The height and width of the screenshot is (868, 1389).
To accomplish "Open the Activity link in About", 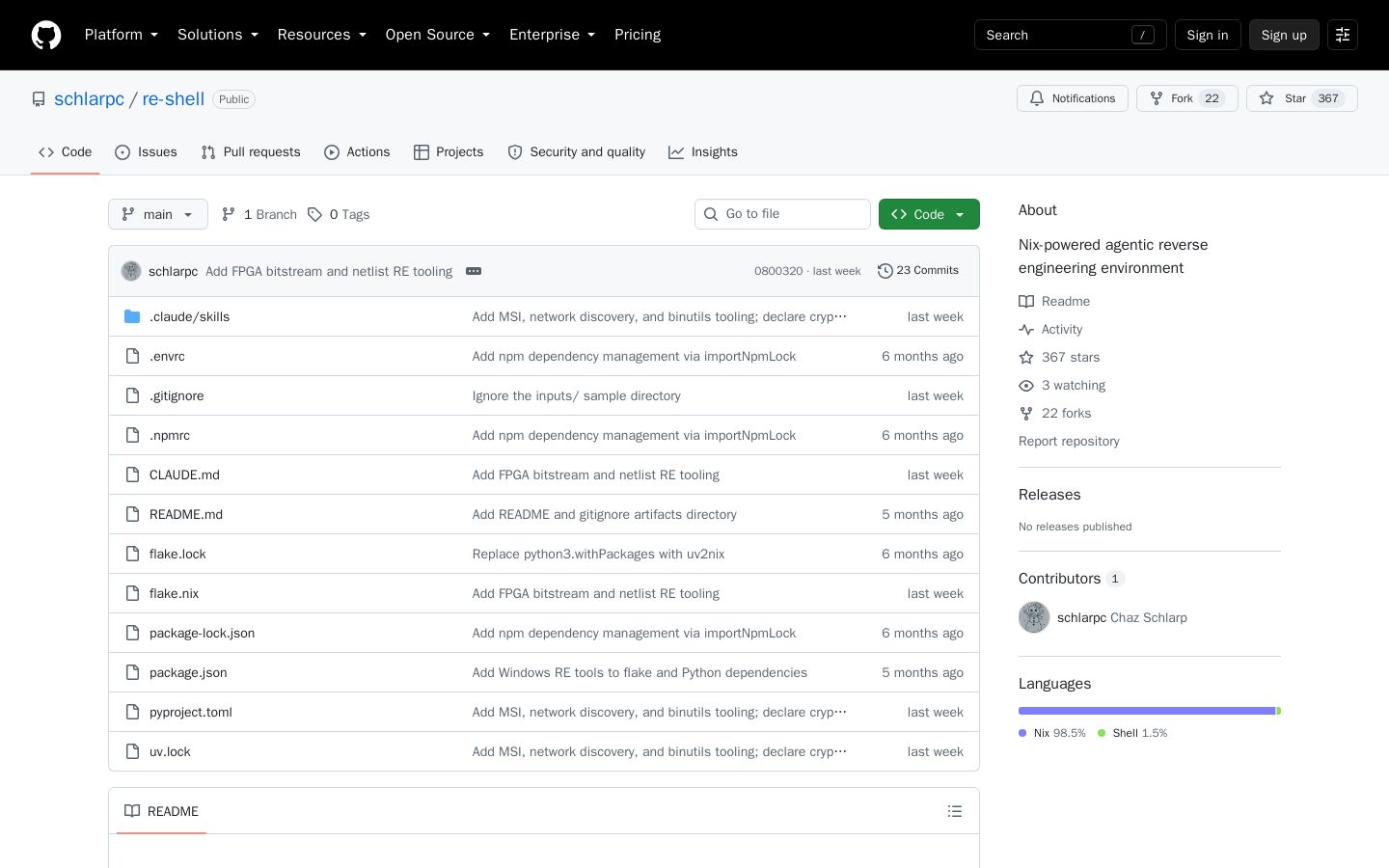I will pos(1050,330).
